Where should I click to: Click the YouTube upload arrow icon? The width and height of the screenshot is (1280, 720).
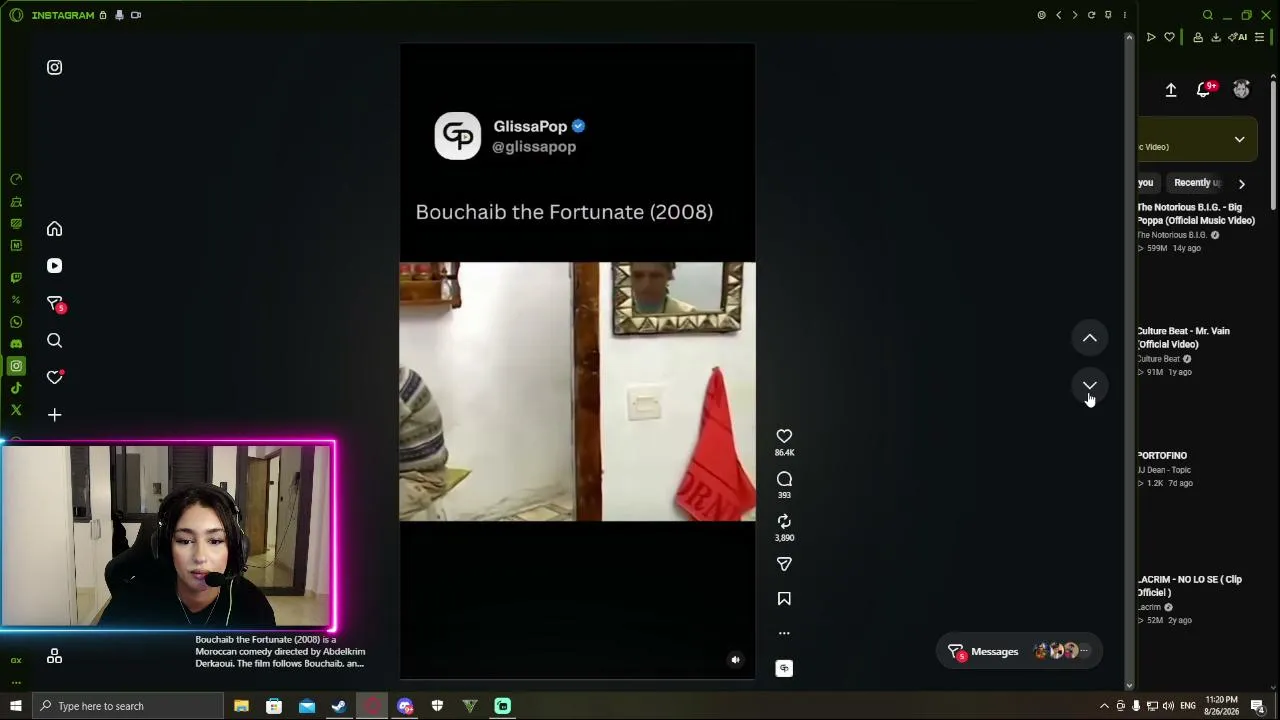click(x=1171, y=90)
